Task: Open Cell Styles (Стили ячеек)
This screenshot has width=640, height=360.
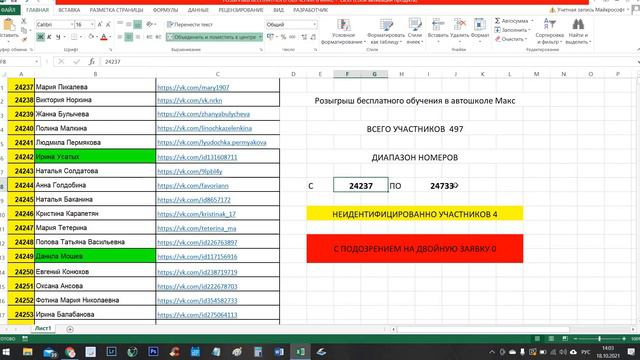Action: point(414,32)
